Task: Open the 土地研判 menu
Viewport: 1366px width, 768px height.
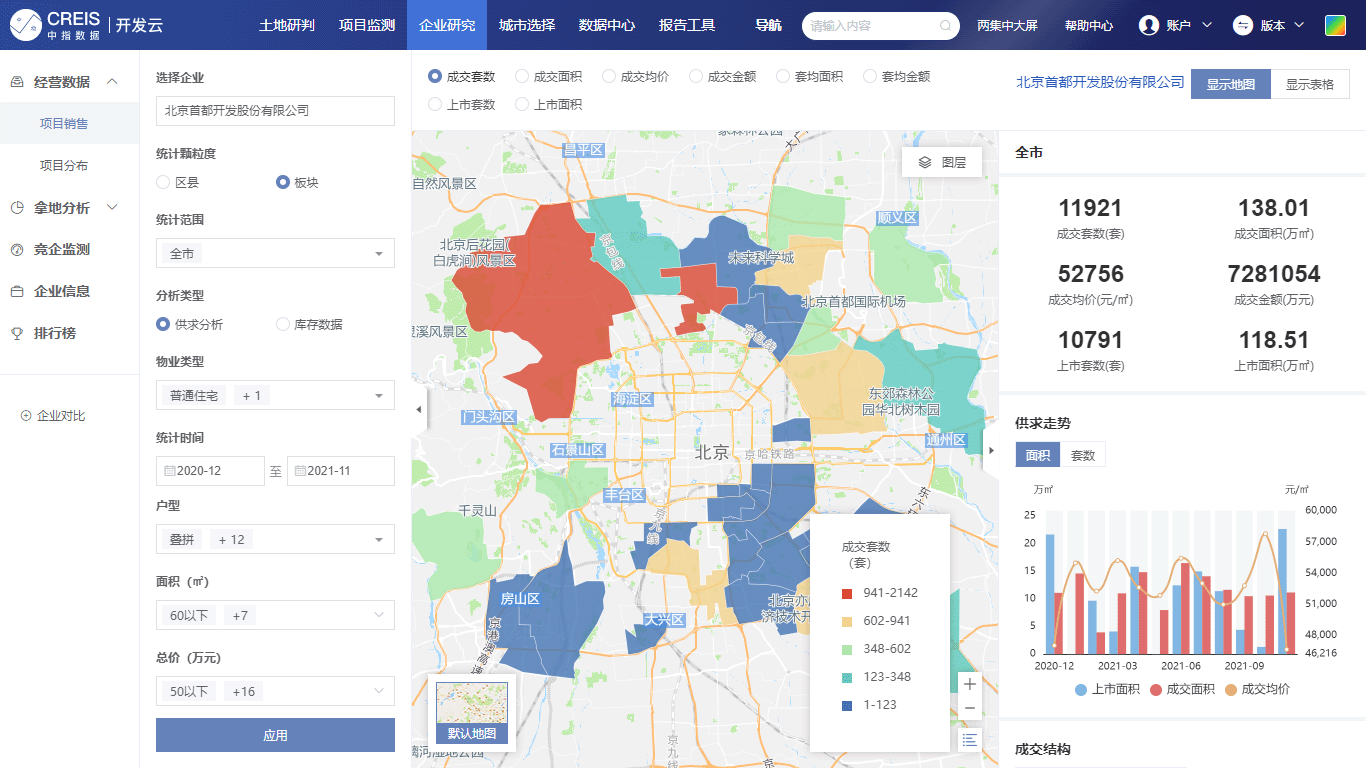Action: coord(287,25)
